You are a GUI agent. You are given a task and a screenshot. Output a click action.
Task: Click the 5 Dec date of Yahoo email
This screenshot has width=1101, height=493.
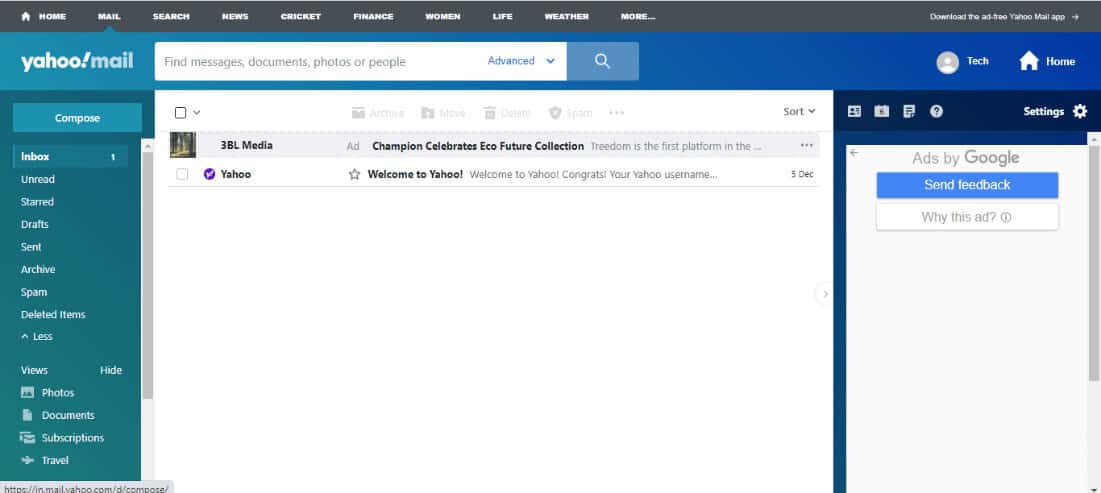tap(802, 174)
